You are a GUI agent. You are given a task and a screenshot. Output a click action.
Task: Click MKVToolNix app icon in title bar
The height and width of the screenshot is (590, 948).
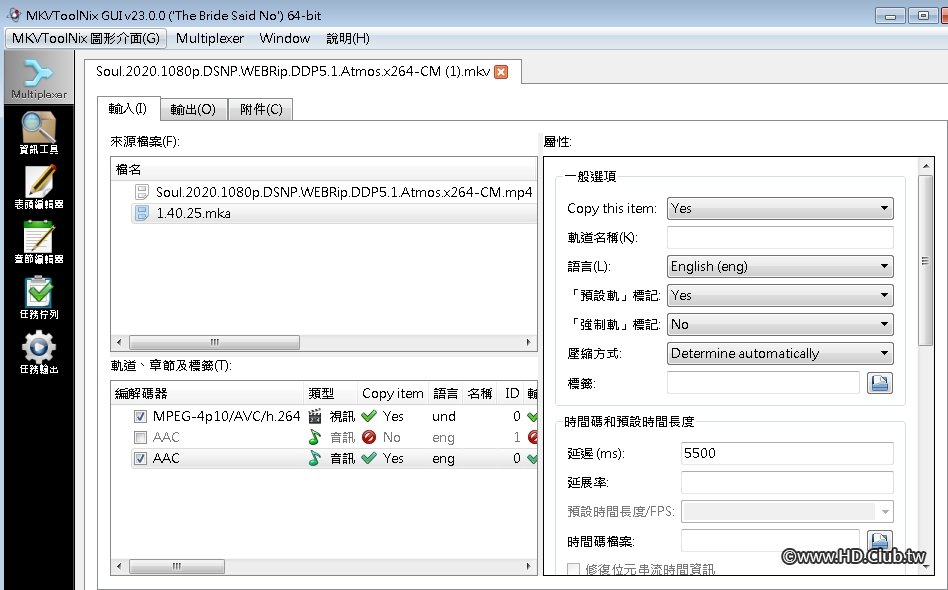pyautogui.click(x=13, y=15)
